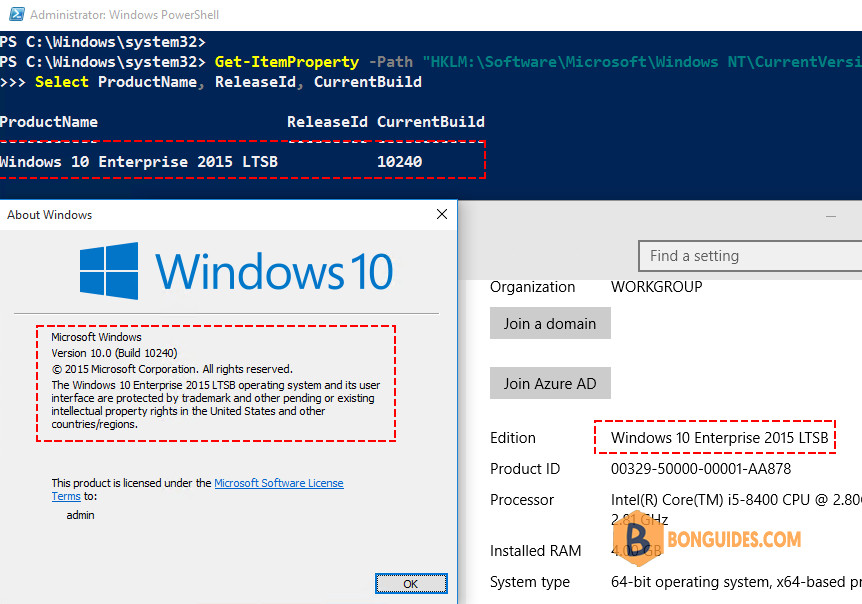862x604 pixels.
Task: Click the Windows 10 Enterprise 2015 LTSB PowerShell output
Action: click(139, 162)
